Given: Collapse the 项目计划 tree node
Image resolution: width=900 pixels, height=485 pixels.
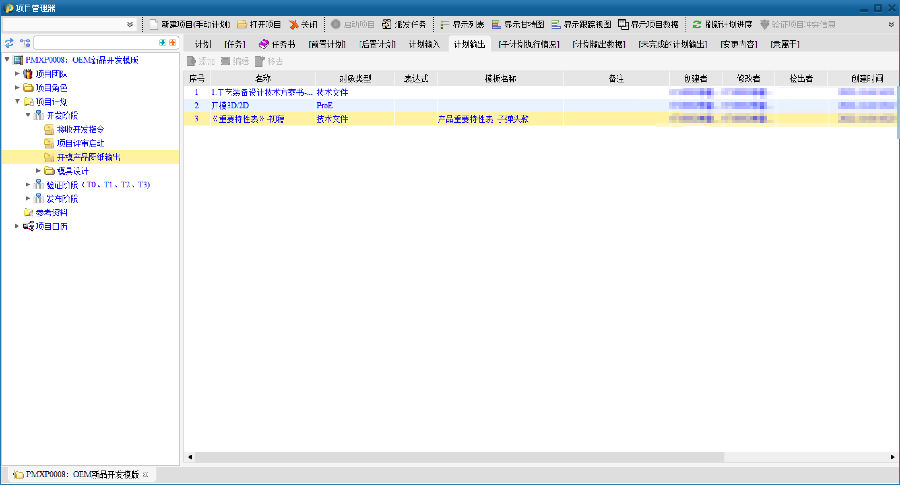Looking at the screenshot, I should tap(17, 101).
